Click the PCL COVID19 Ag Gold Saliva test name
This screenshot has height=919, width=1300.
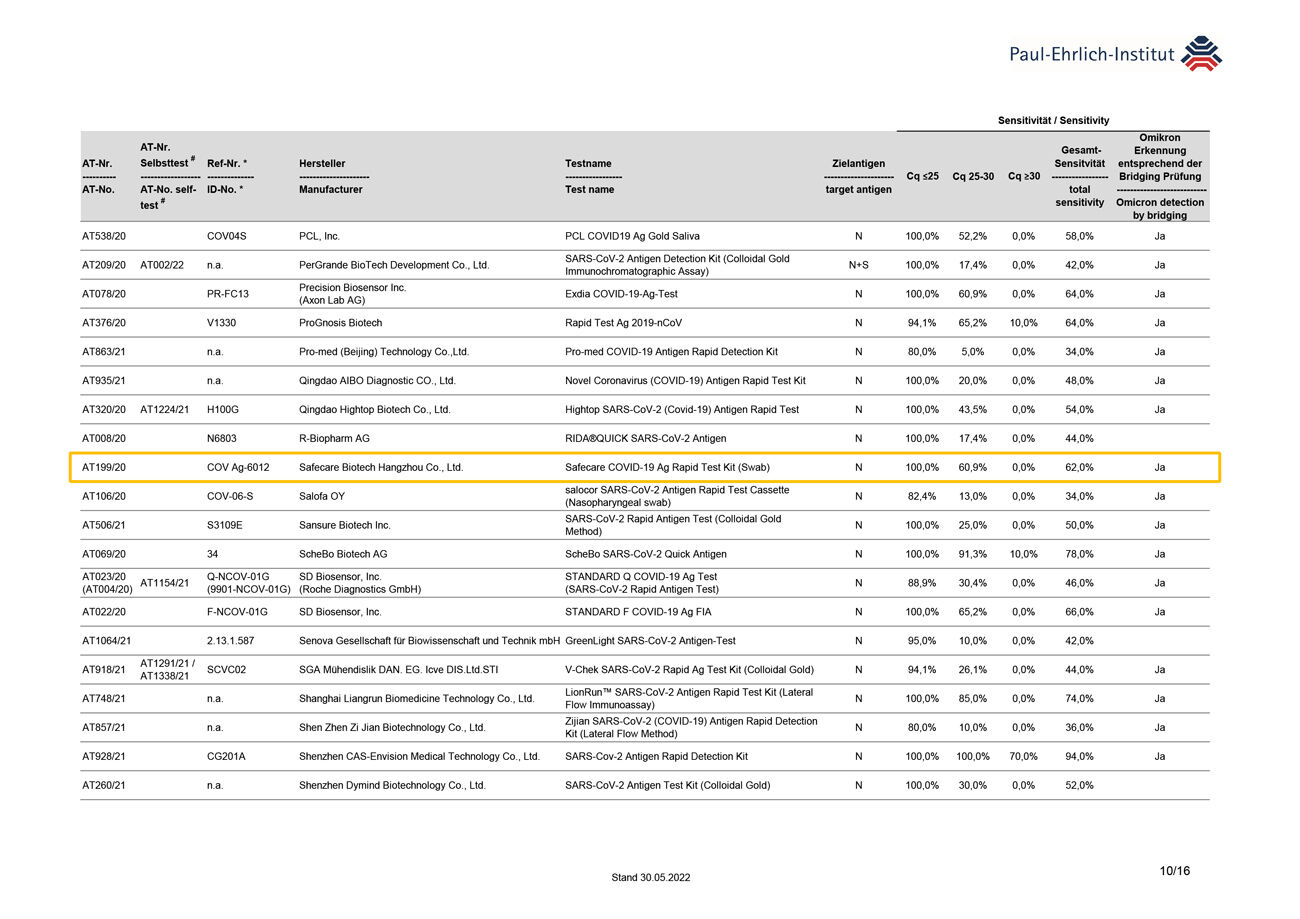(632, 236)
